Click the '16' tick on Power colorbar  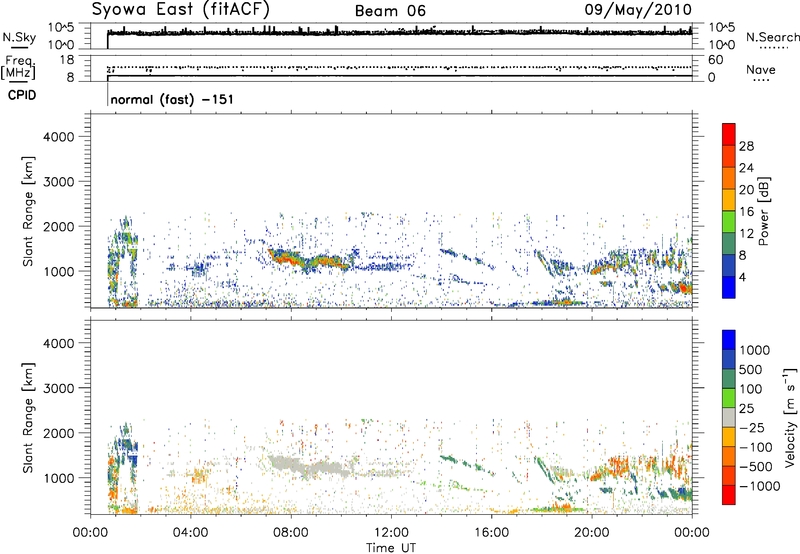point(746,212)
